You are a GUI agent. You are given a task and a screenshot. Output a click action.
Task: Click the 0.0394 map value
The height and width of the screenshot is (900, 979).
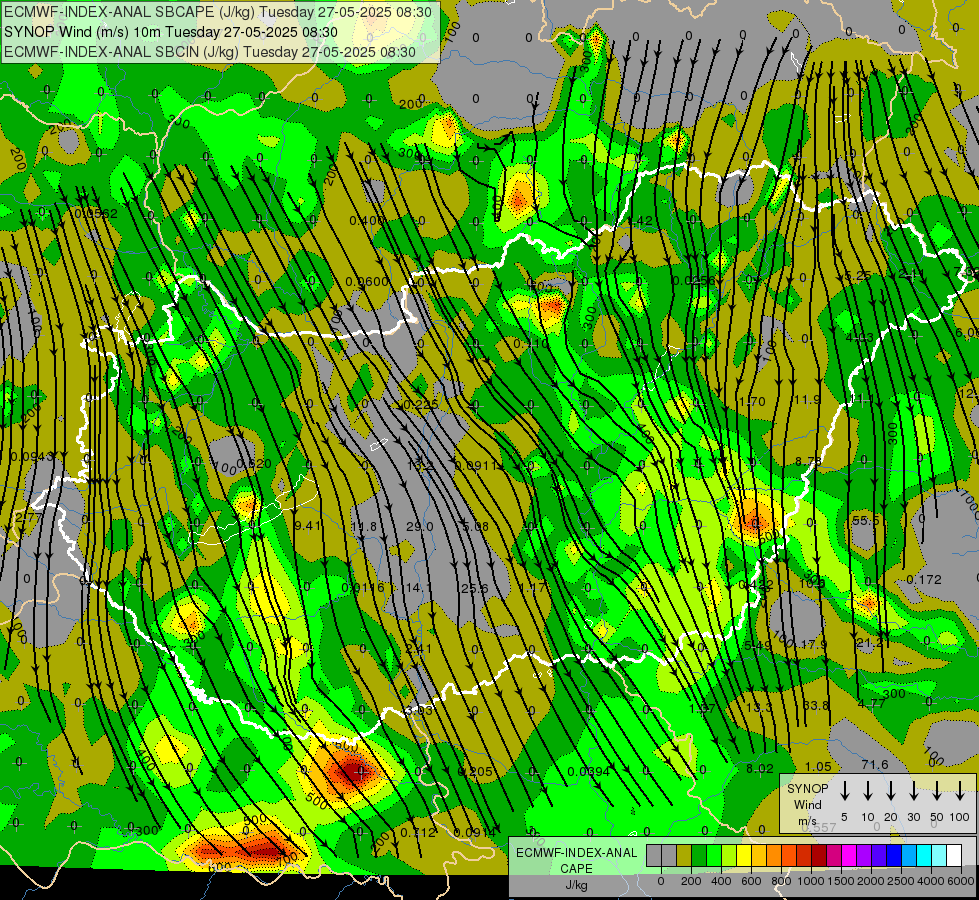click(588, 771)
